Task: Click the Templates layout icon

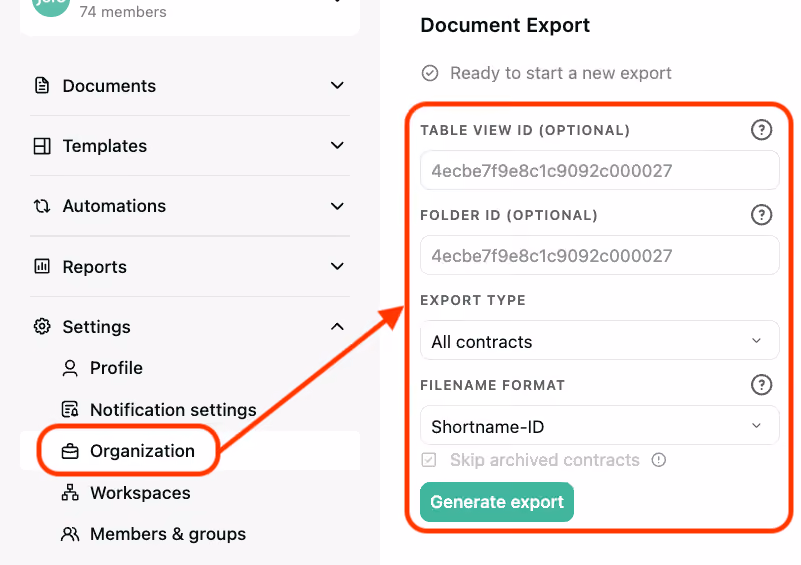Action: [x=42, y=146]
